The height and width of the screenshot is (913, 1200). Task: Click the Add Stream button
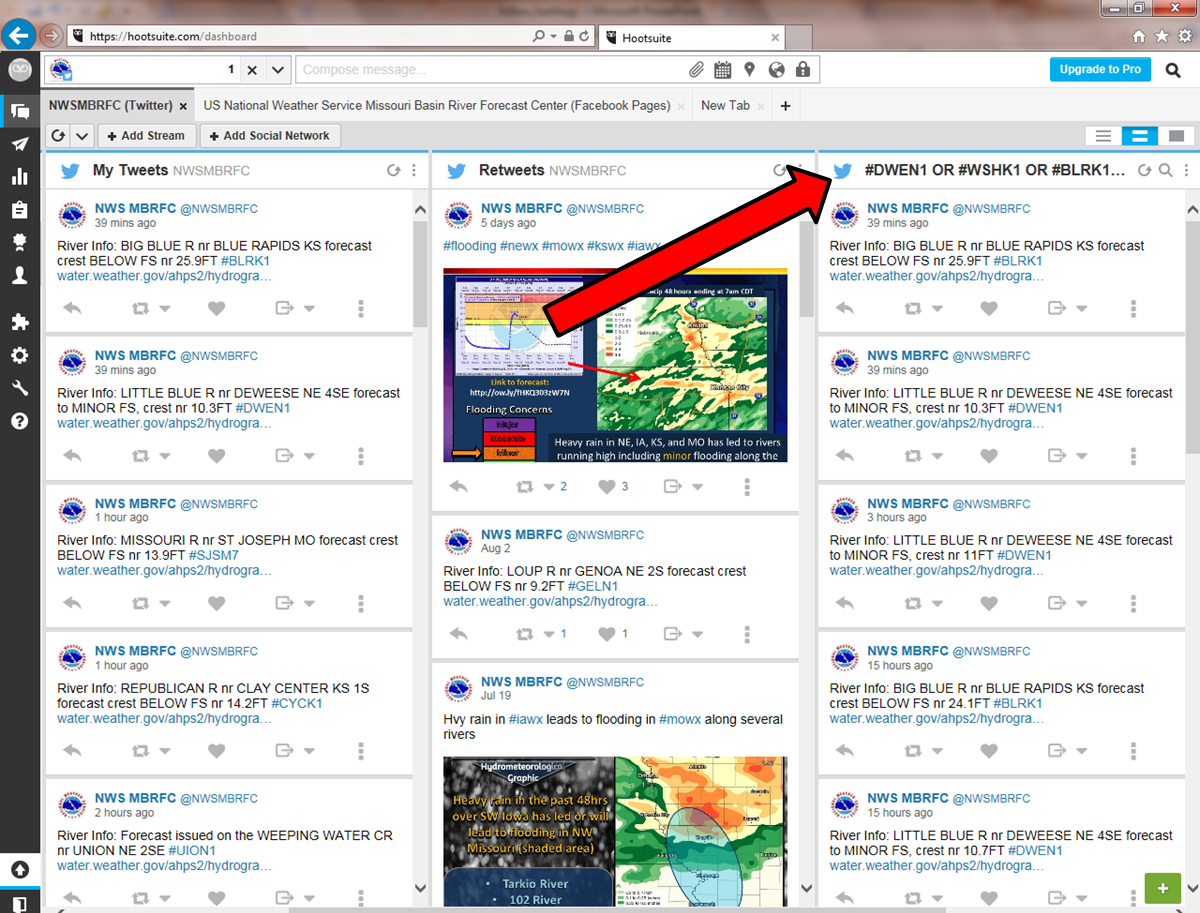click(146, 136)
